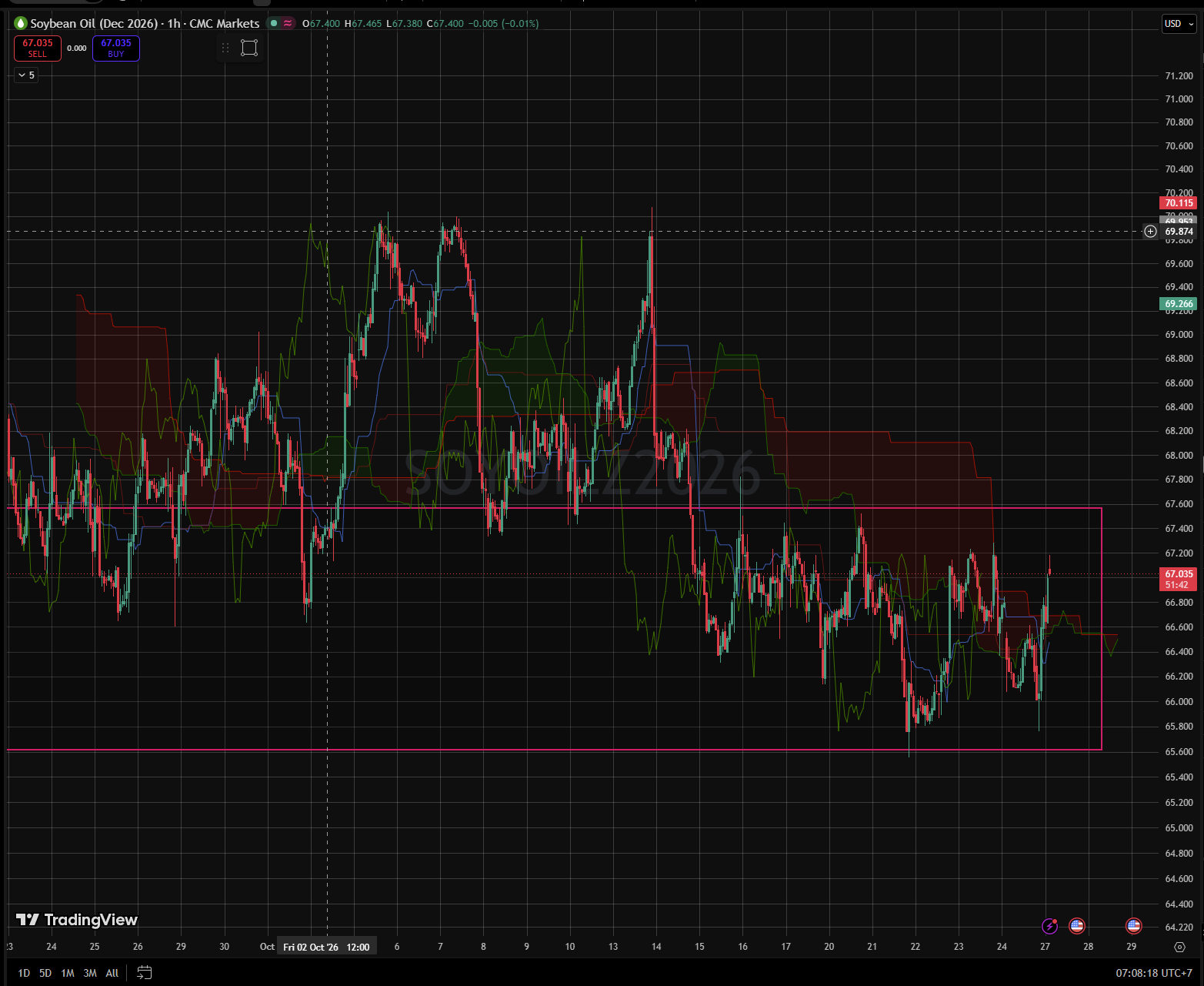
Task: Click the Oct label on the time axis
Action: pyautogui.click(x=267, y=947)
